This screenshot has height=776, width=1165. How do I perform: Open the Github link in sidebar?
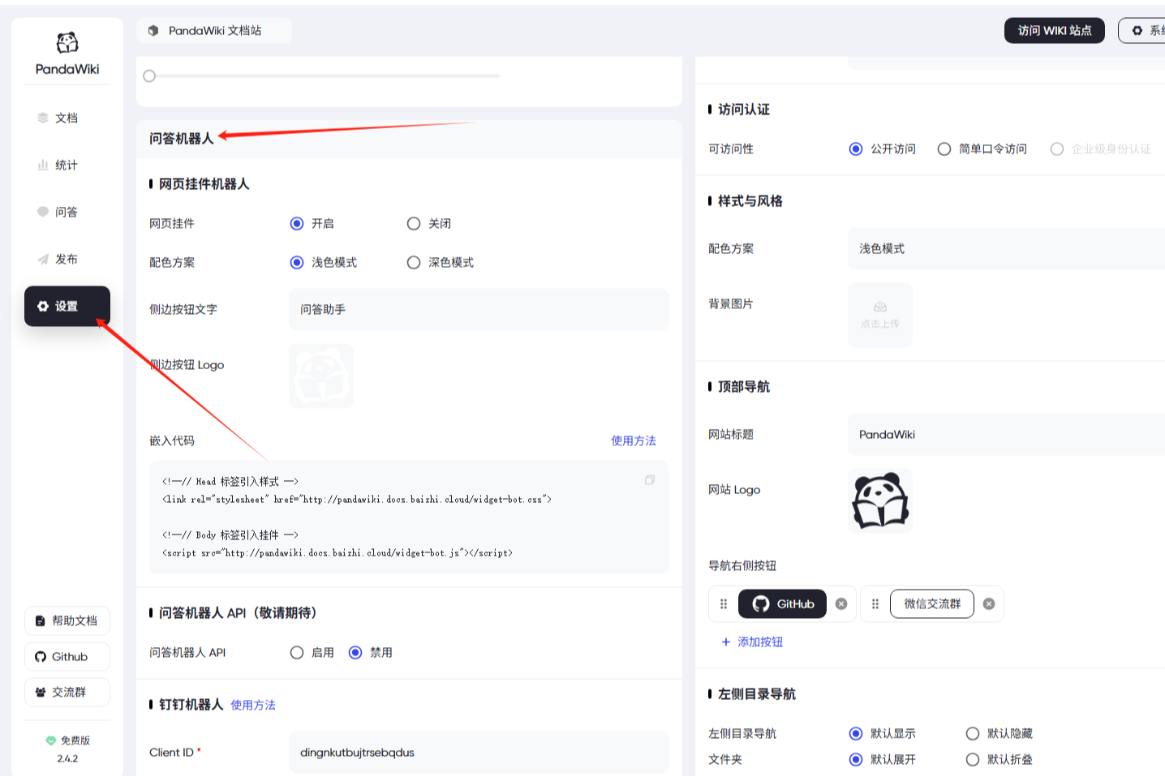67,656
